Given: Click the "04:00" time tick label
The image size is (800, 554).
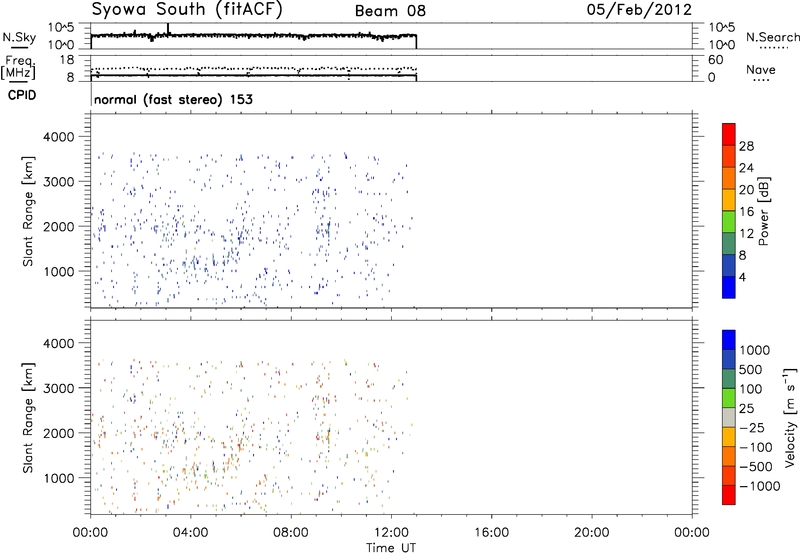Looking at the screenshot, I should [x=190, y=533].
